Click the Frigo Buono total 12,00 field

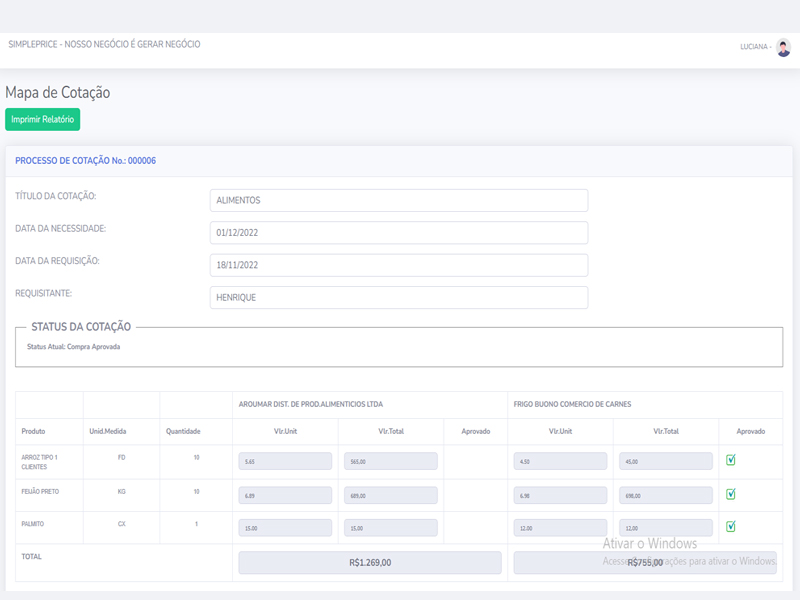(x=666, y=528)
